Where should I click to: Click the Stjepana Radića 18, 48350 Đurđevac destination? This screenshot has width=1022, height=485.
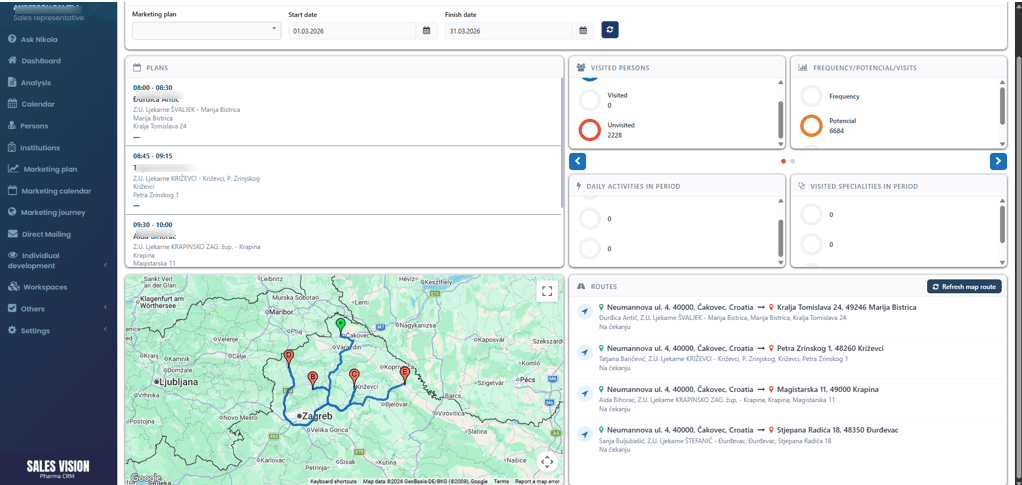tap(838, 430)
